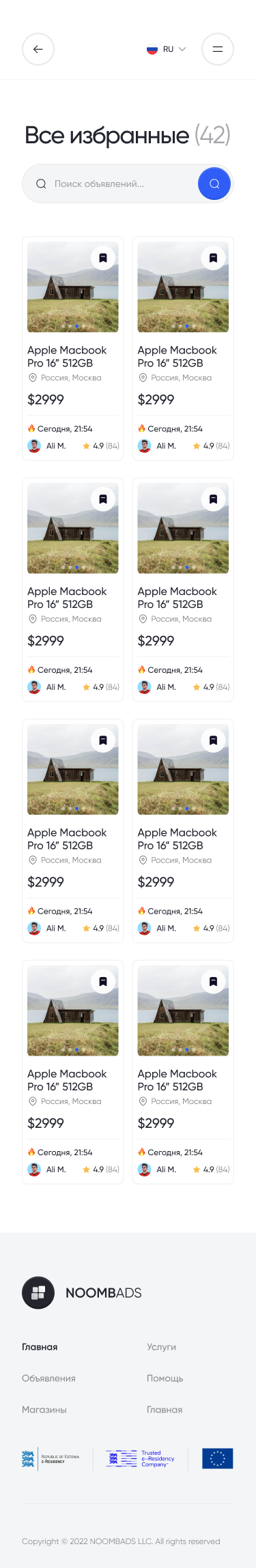Viewport: 256px width, 1568px height.
Task: Click the Russian flag icon
Action: (x=152, y=49)
